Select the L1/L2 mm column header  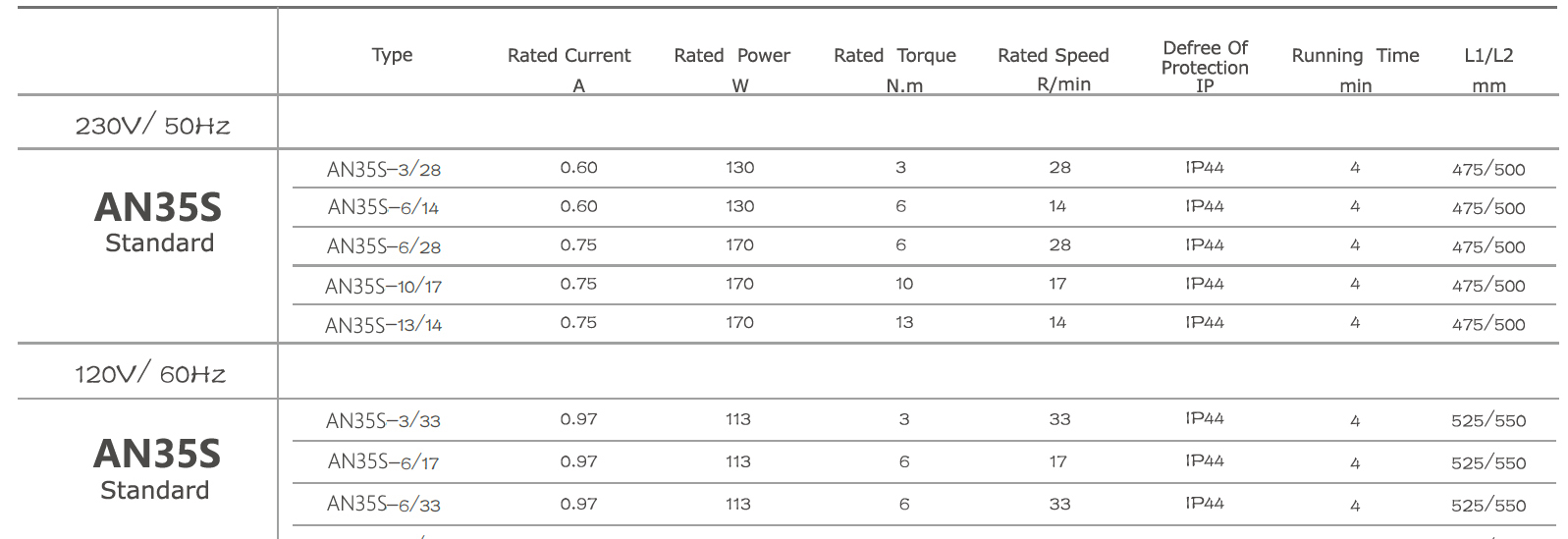point(1488,69)
